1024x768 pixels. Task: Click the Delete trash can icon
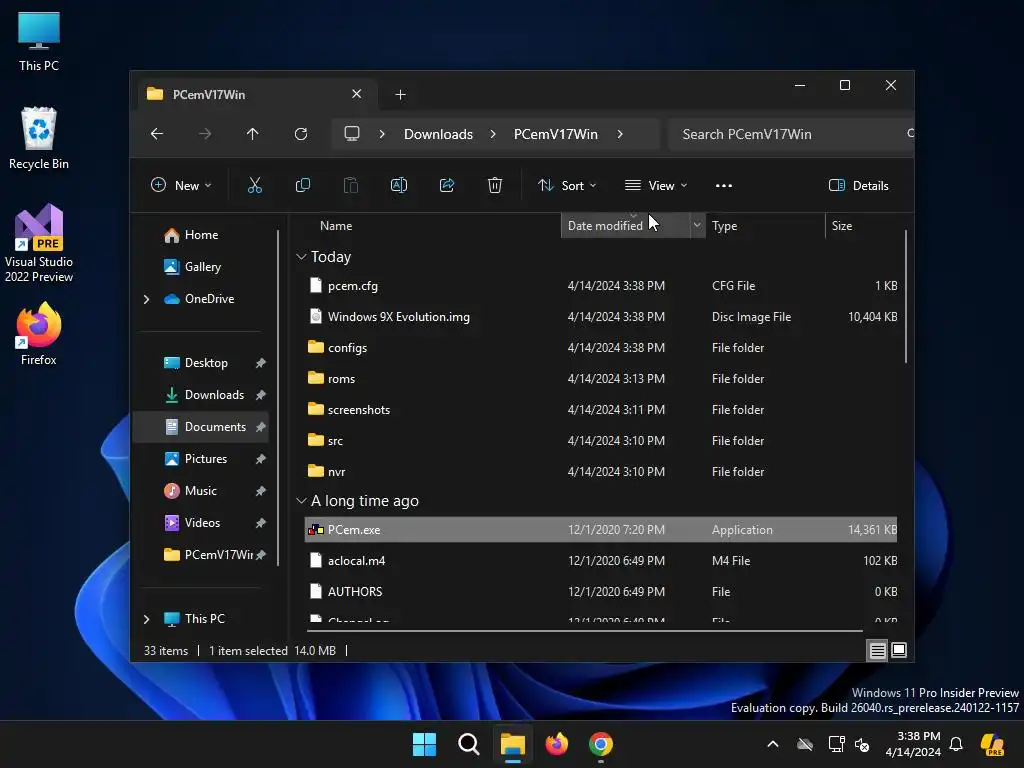(495, 185)
